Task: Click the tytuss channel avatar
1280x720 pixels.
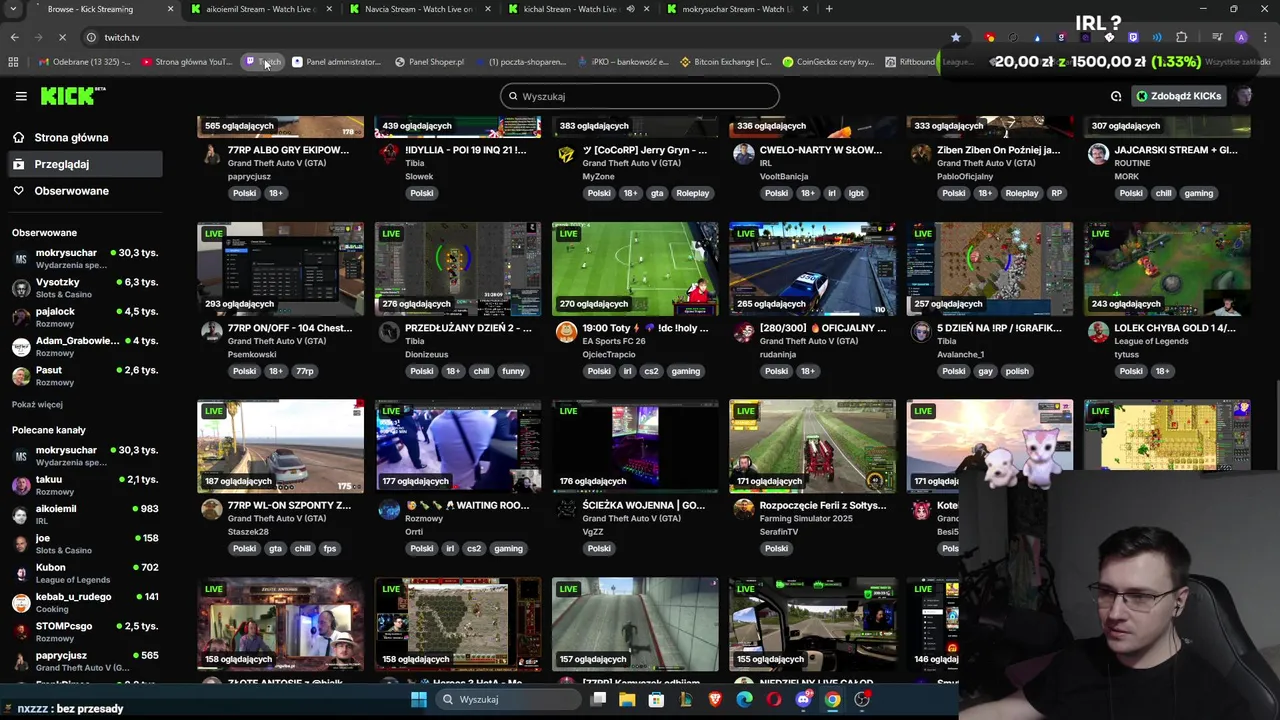Action: point(1098,332)
